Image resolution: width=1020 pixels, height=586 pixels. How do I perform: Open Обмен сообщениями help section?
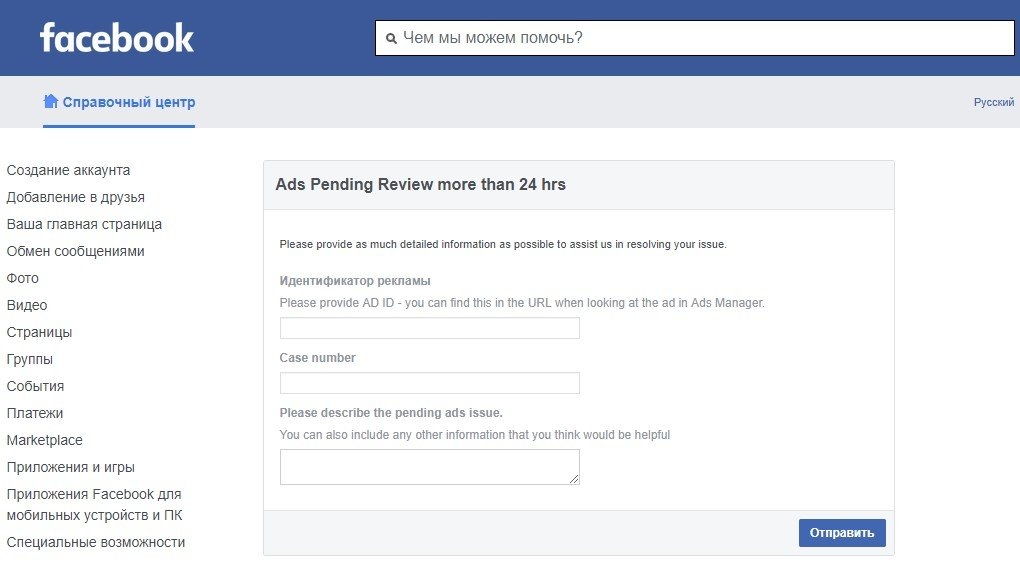coord(75,251)
